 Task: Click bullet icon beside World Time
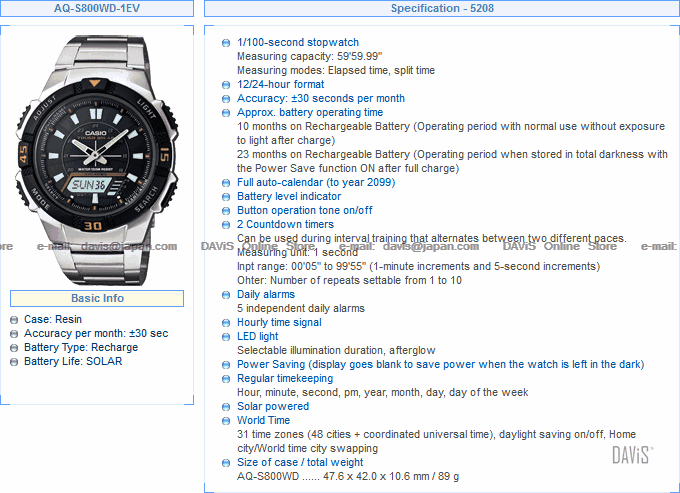(x=226, y=421)
